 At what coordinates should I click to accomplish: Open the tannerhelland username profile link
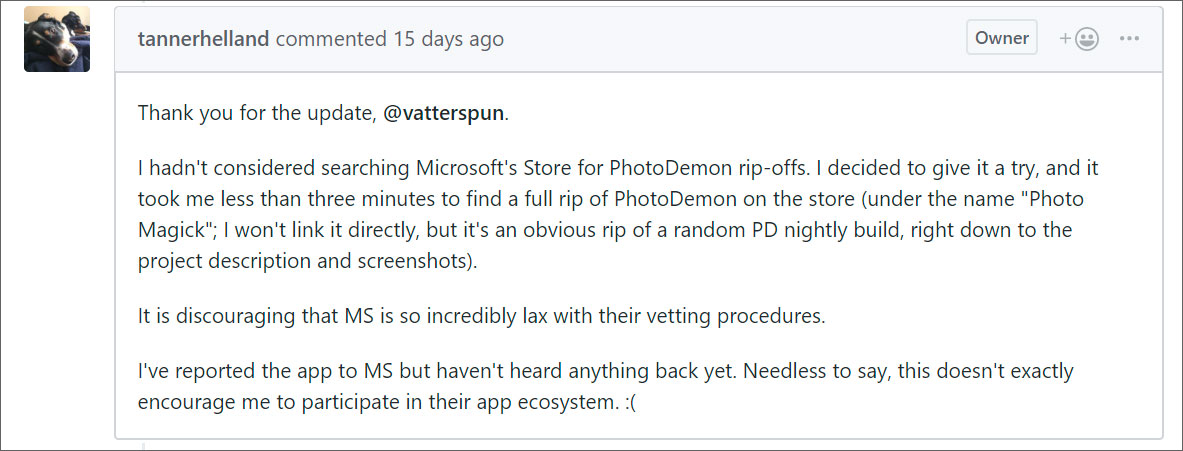click(204, 39)
